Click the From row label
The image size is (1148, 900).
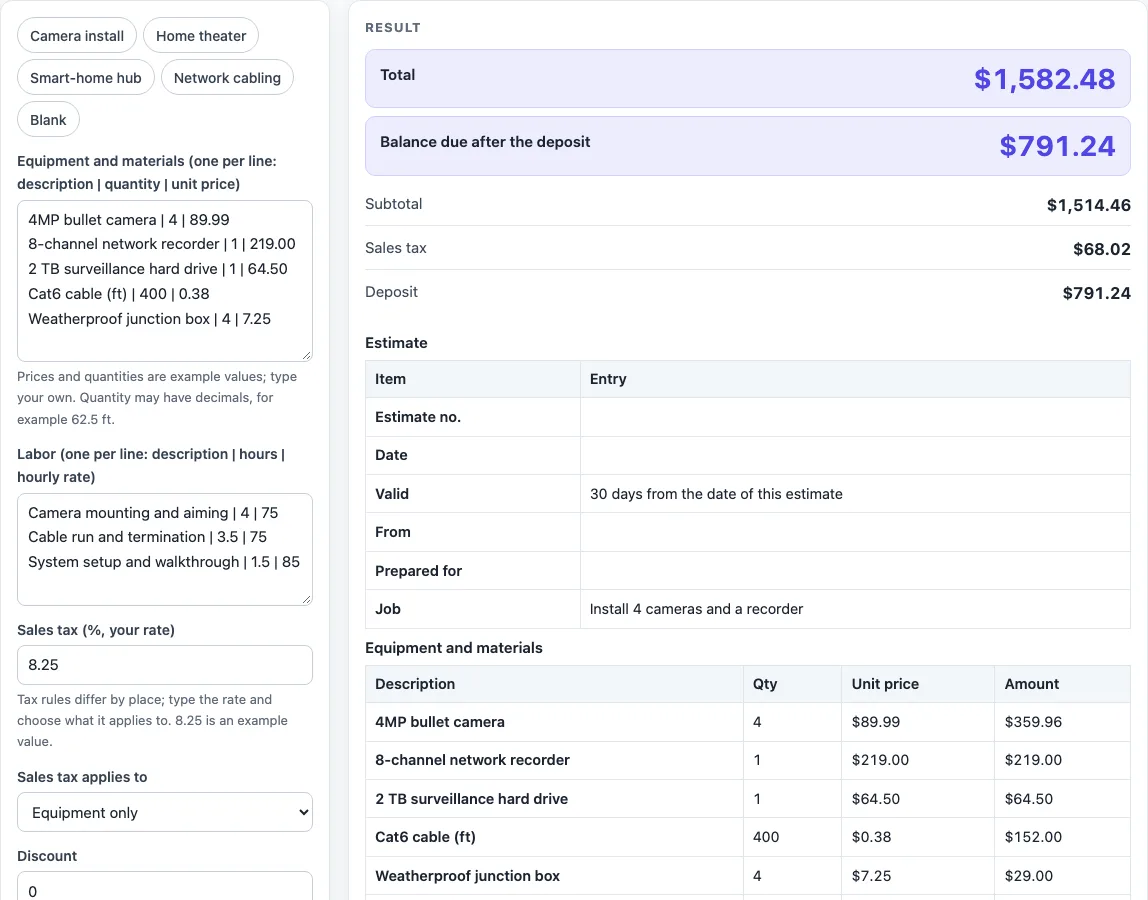coord(393,532)
